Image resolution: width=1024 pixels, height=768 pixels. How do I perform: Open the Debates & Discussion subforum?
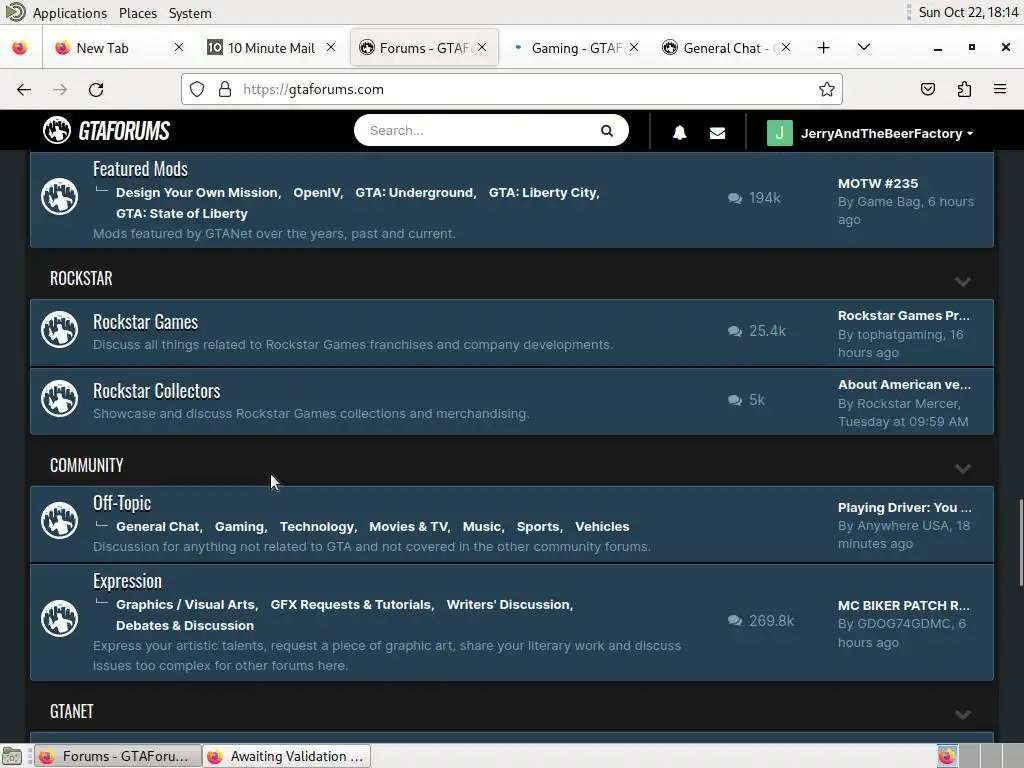point(185,626)
